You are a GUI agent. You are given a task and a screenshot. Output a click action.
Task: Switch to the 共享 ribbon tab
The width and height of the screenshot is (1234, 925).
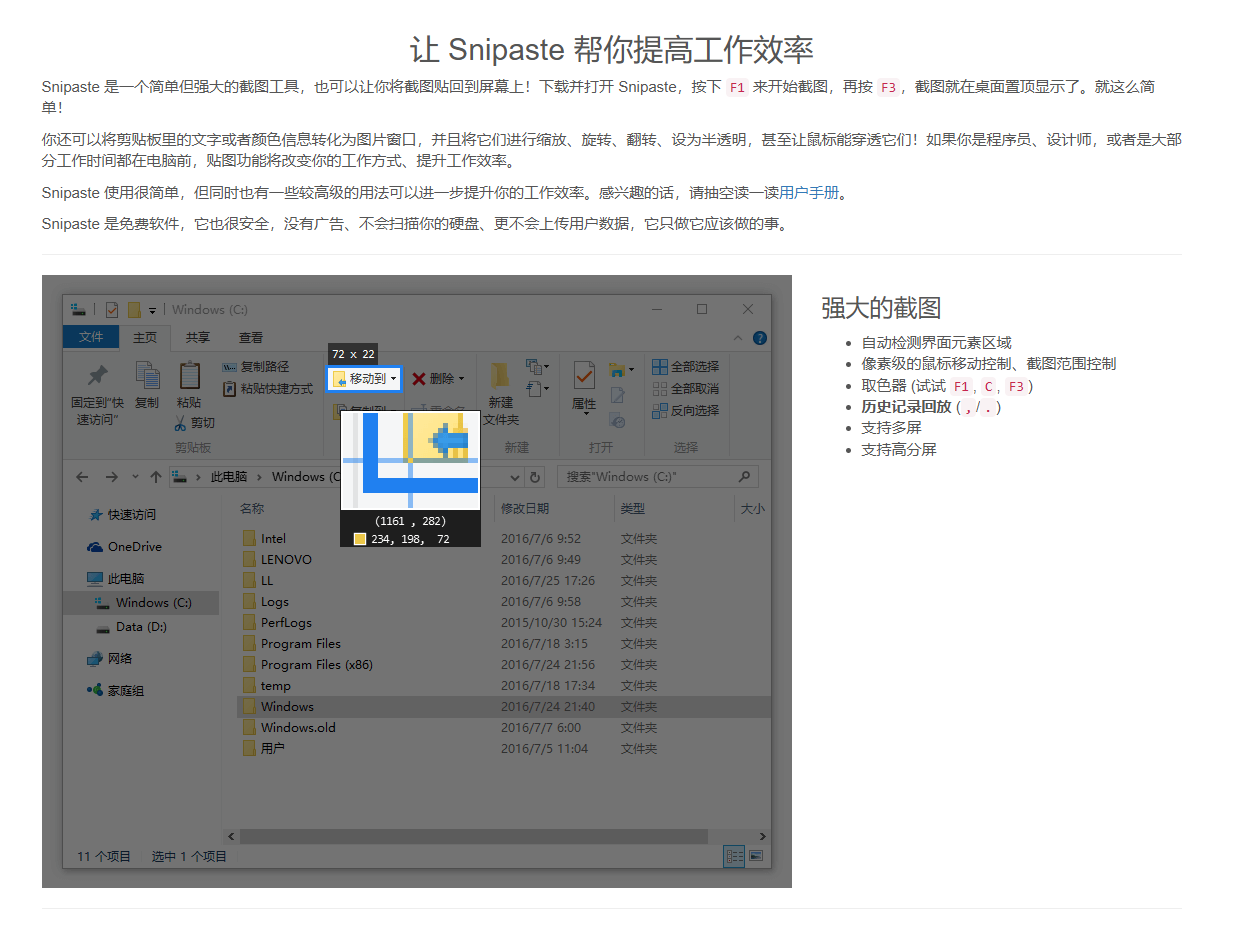click(198, 338)
